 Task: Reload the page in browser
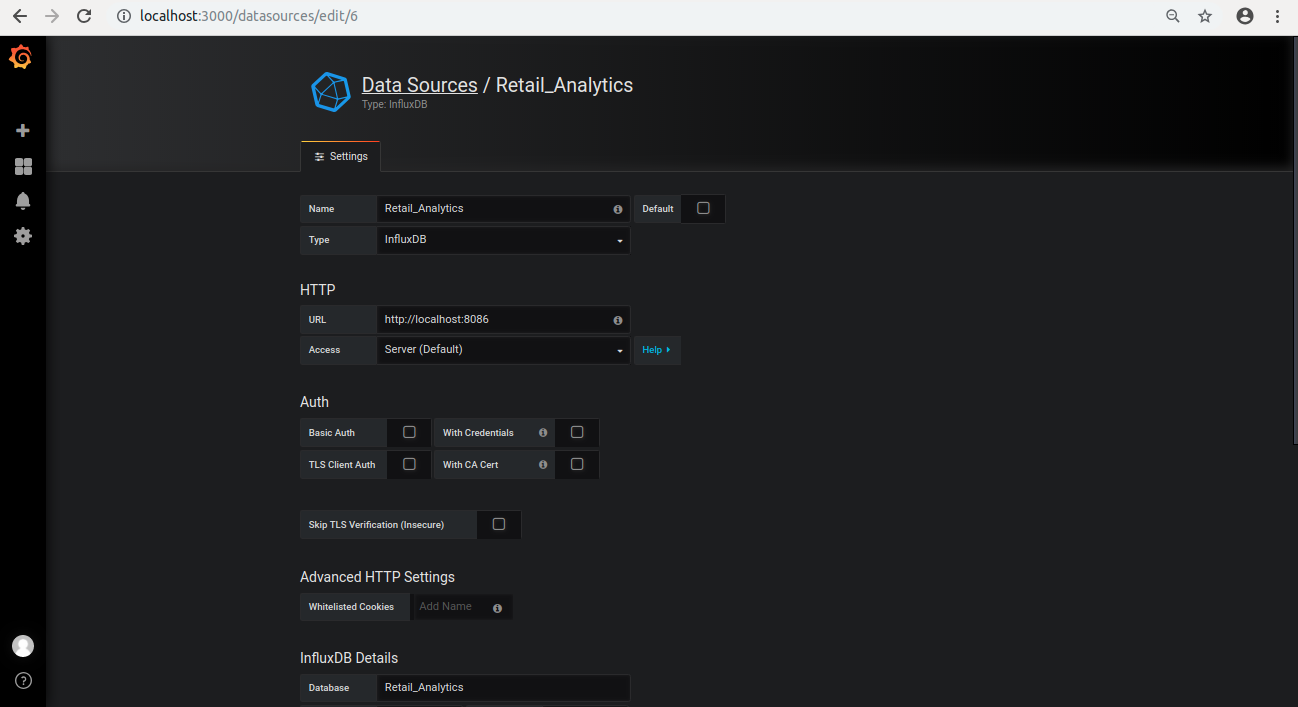point(84,16)
